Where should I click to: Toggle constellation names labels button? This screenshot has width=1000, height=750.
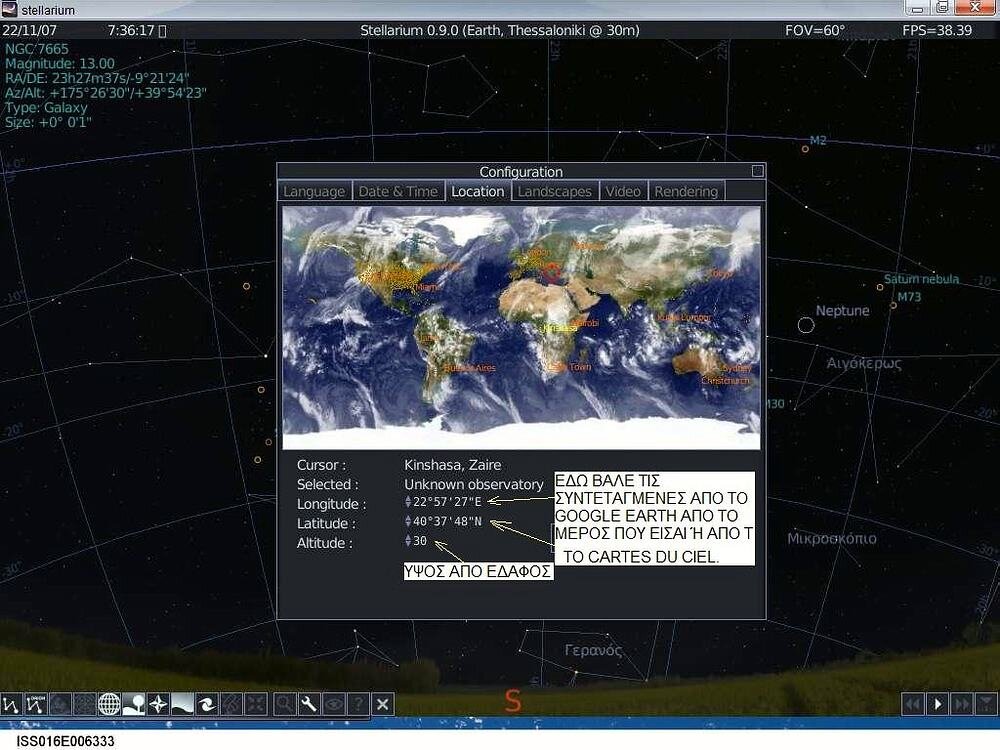pyautogui.click(x=36, y=704)
